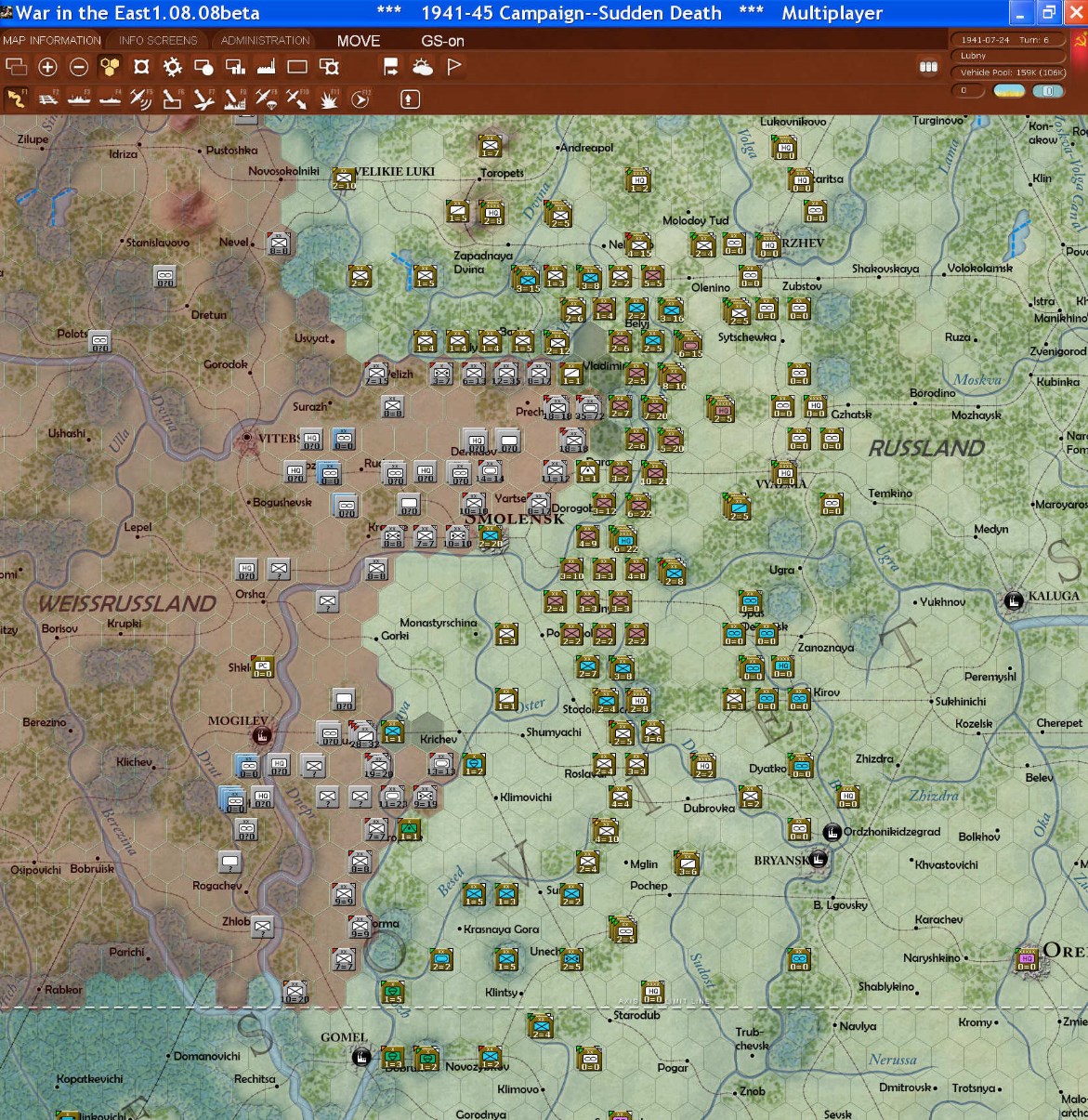Select counter east of Stanislavovo

click(164, 276)
